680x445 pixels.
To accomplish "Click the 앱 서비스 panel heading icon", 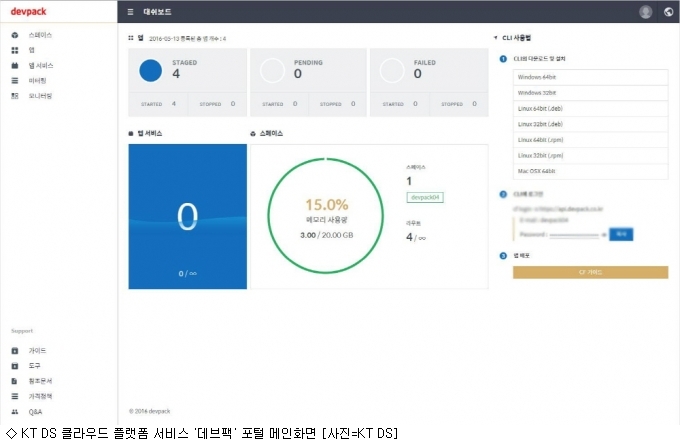I will [131, 134].
